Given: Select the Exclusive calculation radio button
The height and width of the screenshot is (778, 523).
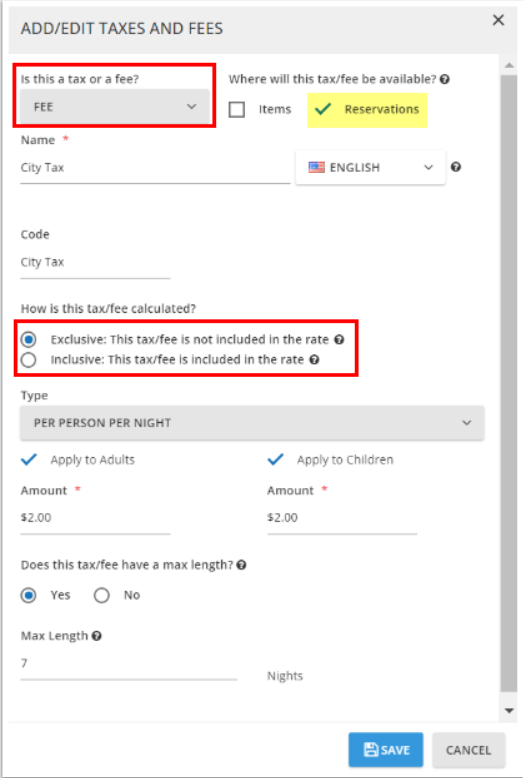Looking at the screenshot, I should point(29,339).
